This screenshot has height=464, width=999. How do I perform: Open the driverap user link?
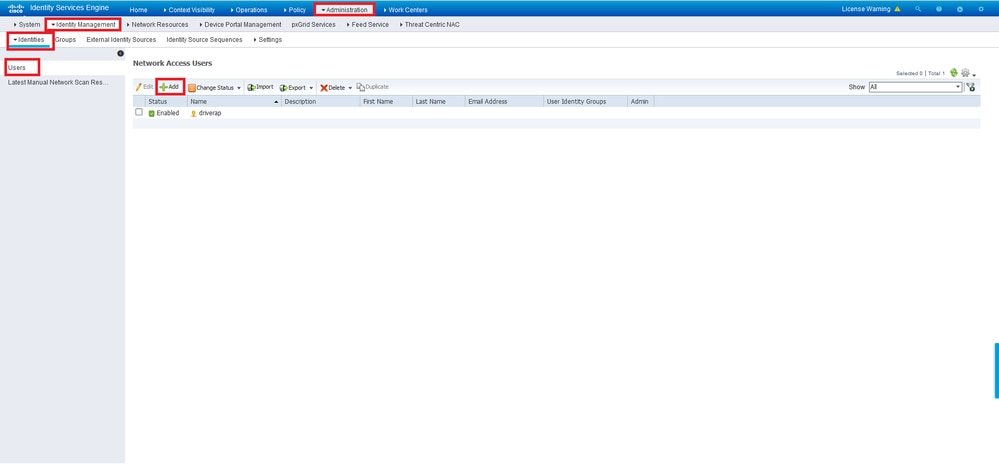tap(210, 113)
